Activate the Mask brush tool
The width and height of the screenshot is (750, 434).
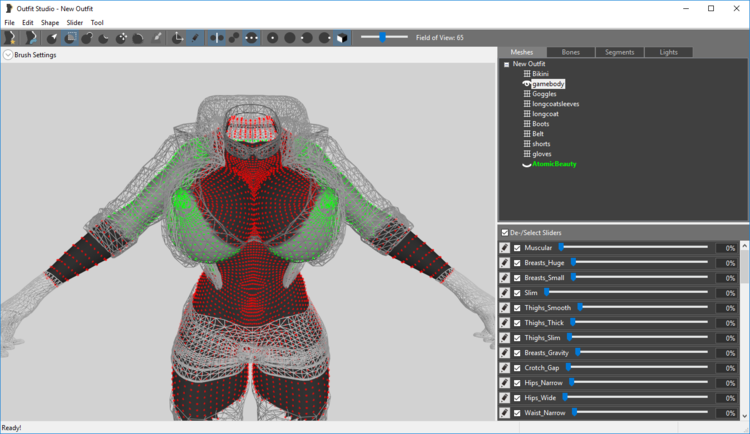pyautogui.click(x=70, y=38)
